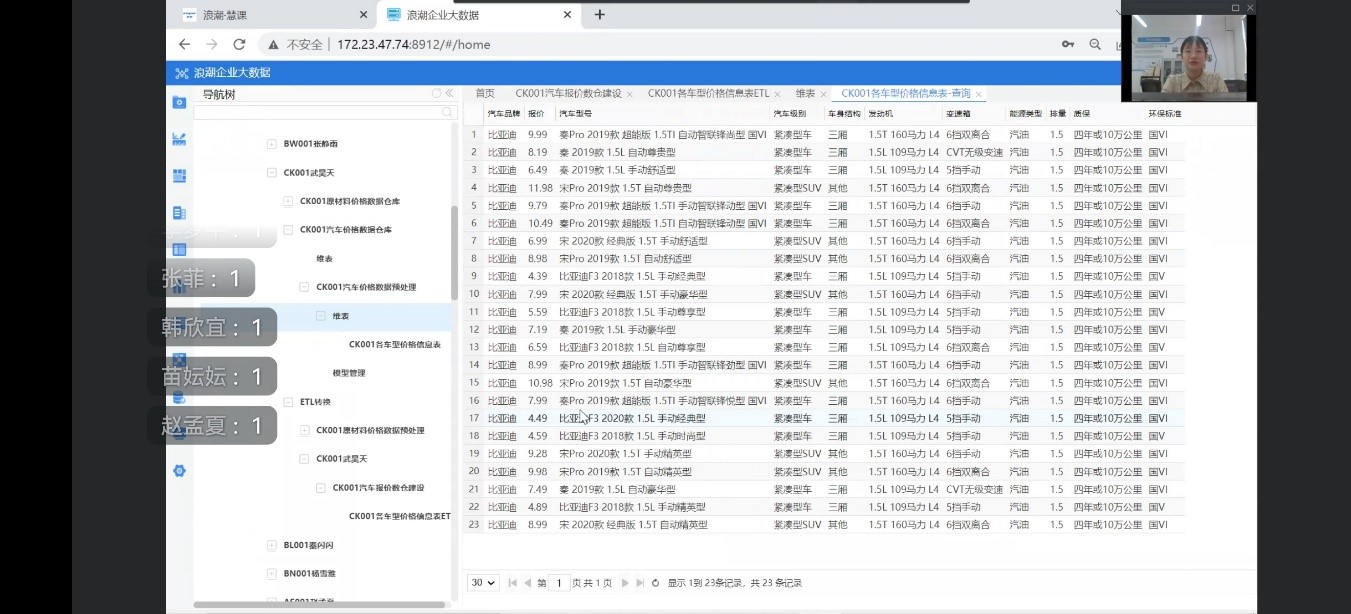Viewport: 1351px width, 614px height.
Task: Select CK001各车型价格信息表ET tree leaf under ETL转换
Action: (x=400, y=516)
